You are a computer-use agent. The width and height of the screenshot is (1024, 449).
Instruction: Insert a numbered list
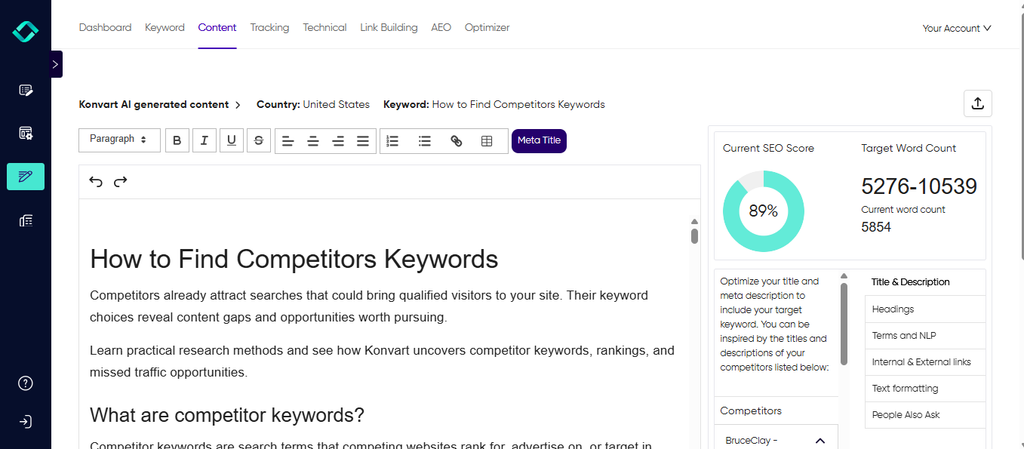[392, 141]
